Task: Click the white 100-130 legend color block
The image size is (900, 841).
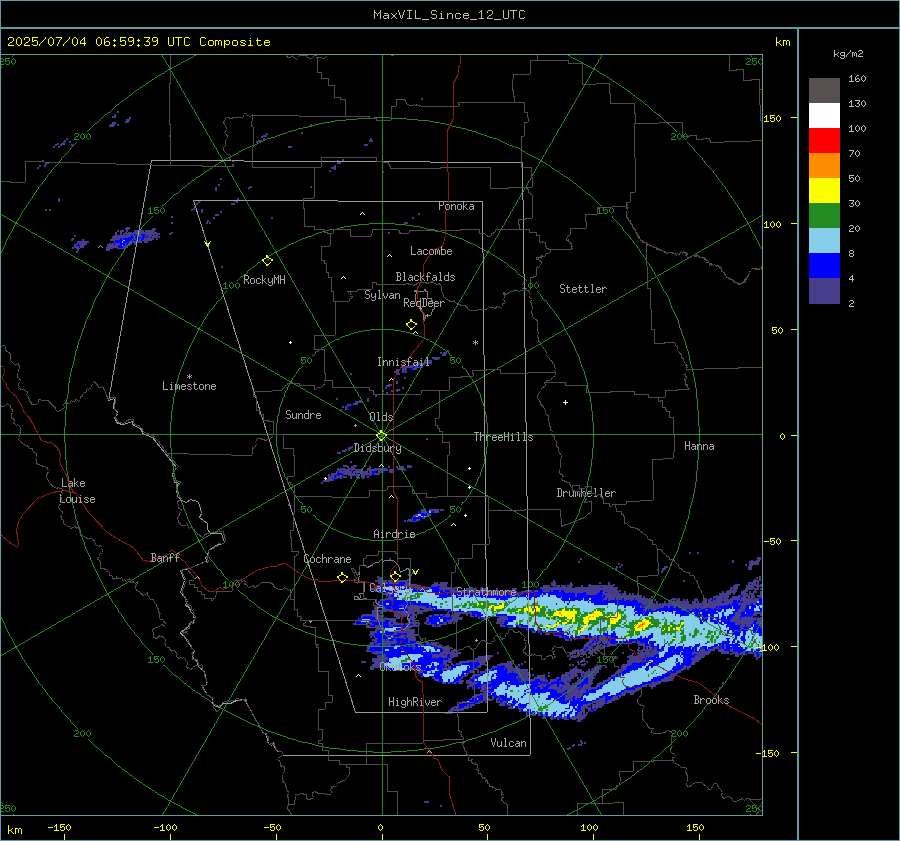Action: (x=824, y=116)
